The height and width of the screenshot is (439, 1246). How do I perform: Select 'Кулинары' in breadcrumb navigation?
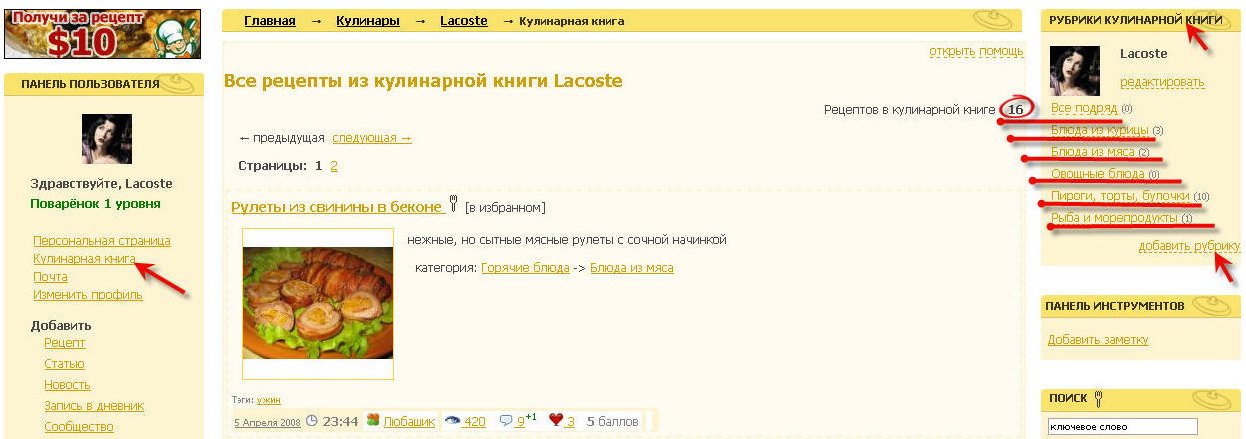(x=367, y=21)
